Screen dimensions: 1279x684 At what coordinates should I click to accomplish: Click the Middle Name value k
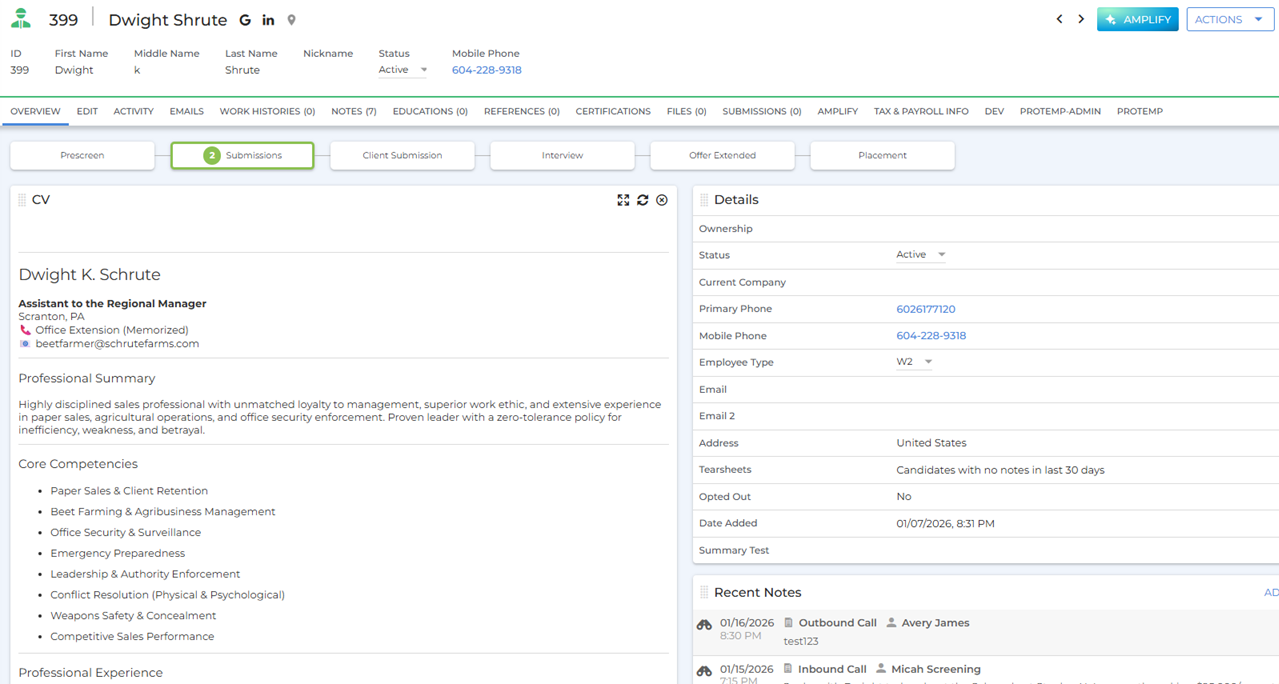137,70
